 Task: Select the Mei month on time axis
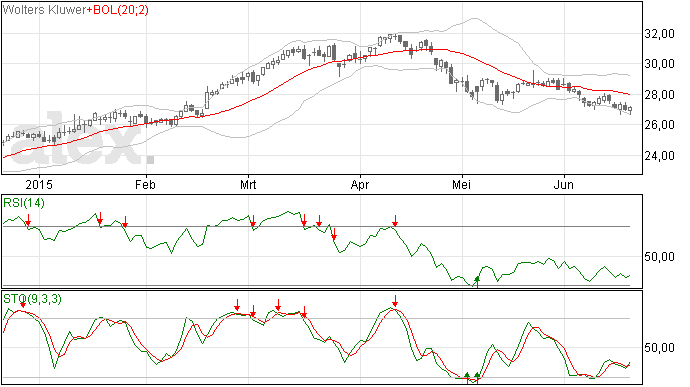click(x=462, y=184)
